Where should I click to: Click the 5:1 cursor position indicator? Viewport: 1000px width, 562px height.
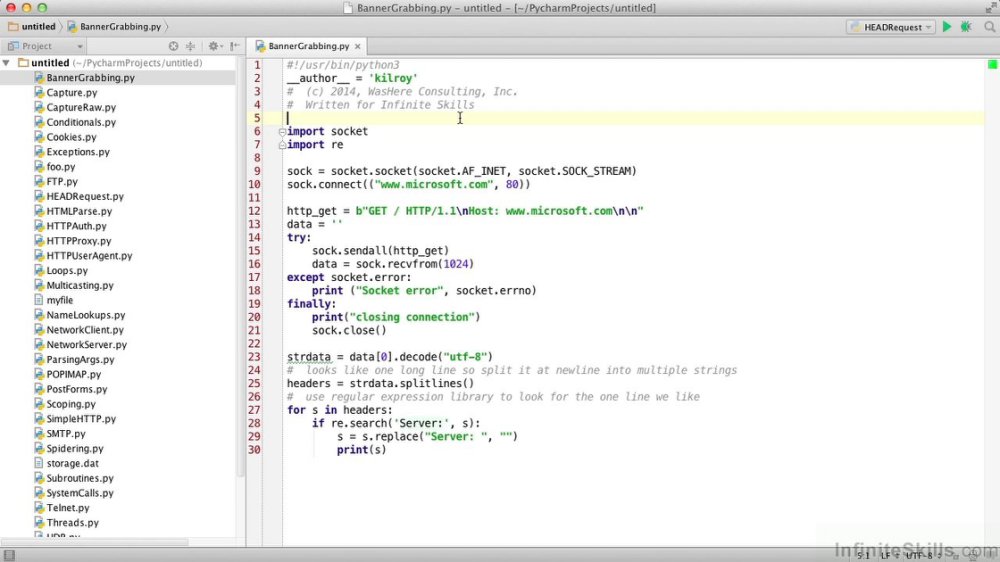(x=863, y=556)
